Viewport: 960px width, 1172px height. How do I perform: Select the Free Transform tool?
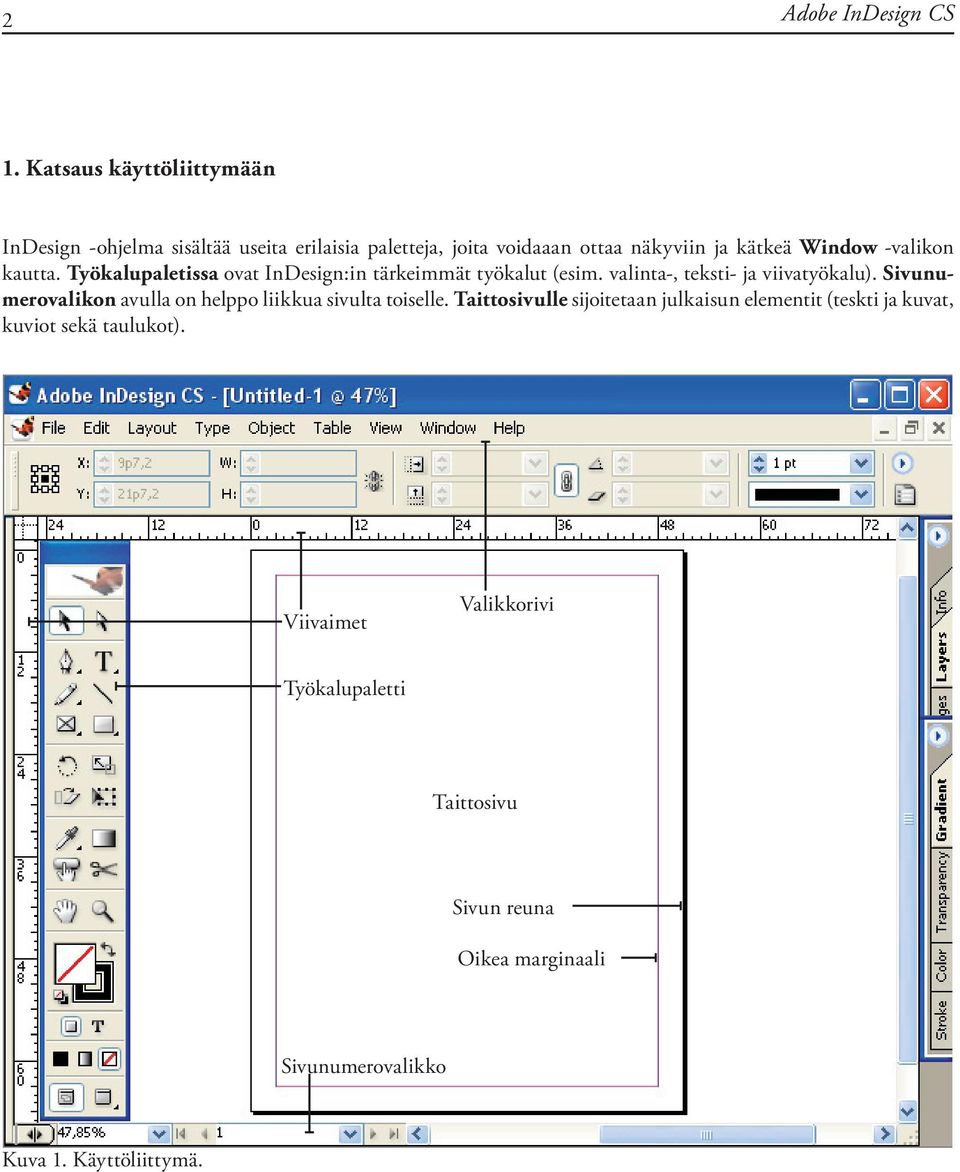coord(103,797)
